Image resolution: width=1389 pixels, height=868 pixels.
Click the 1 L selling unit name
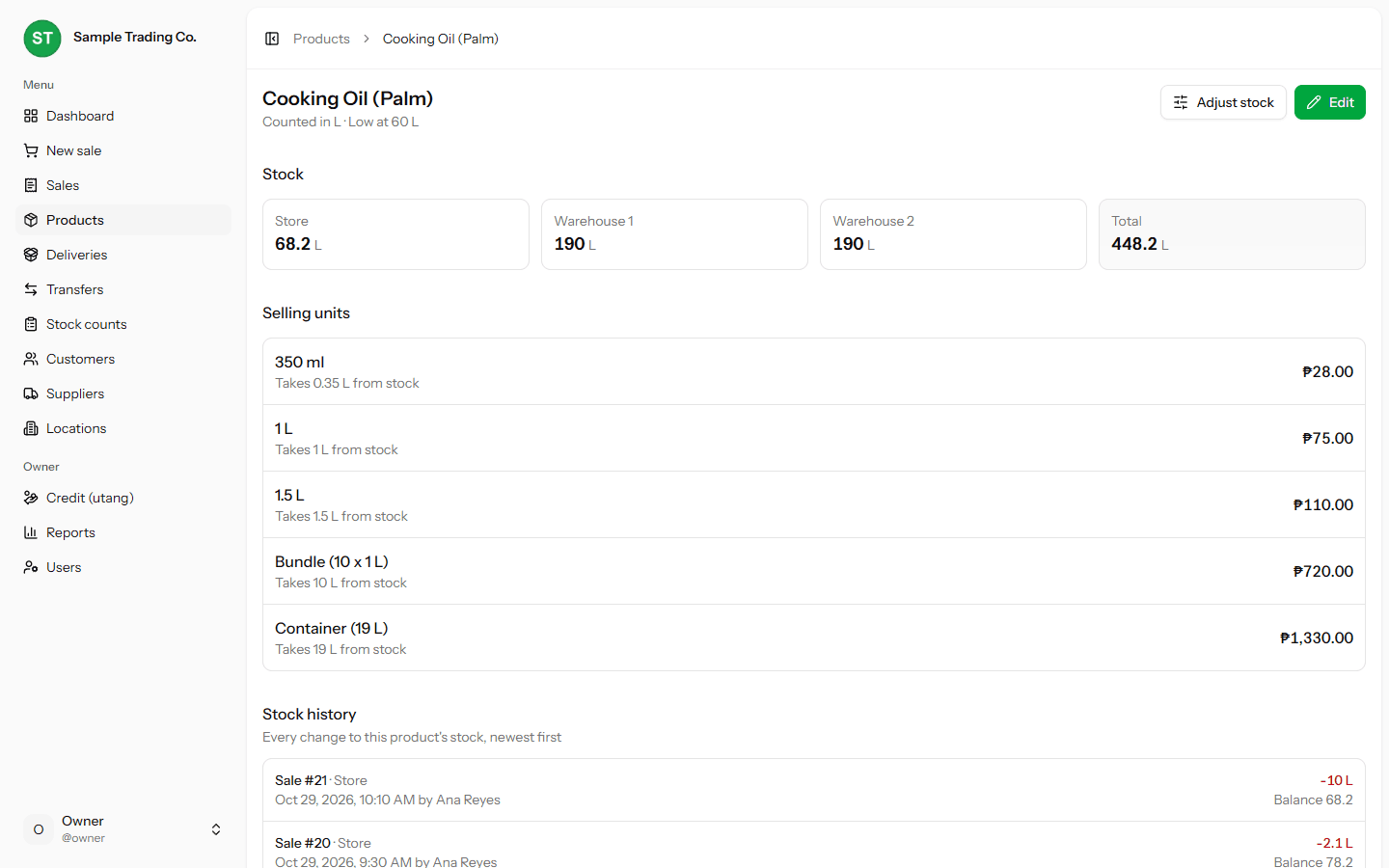point(284,428)
